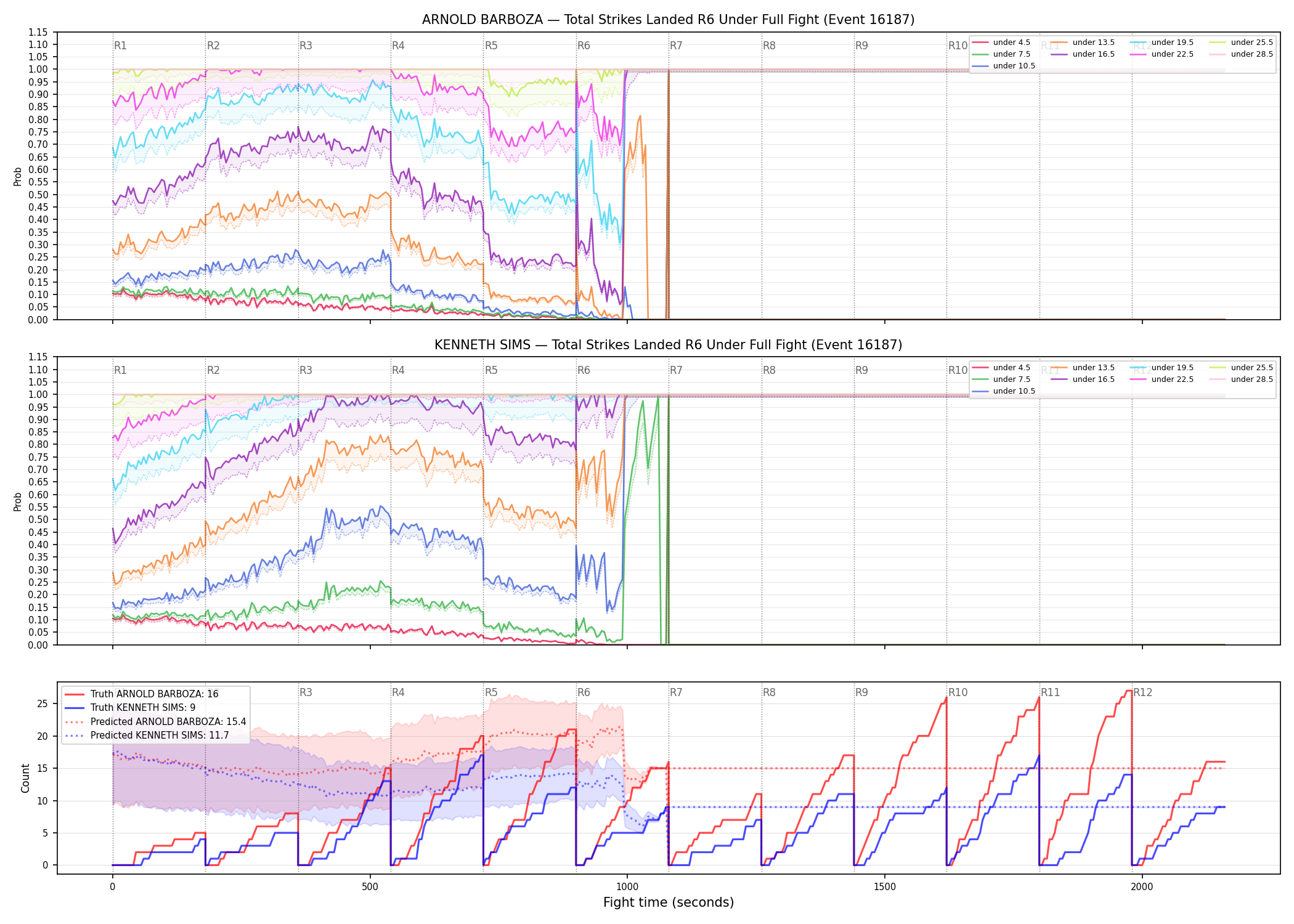
Task: Click the 2000 tick label on x-axis
Action: click(x=1142, y=887)
